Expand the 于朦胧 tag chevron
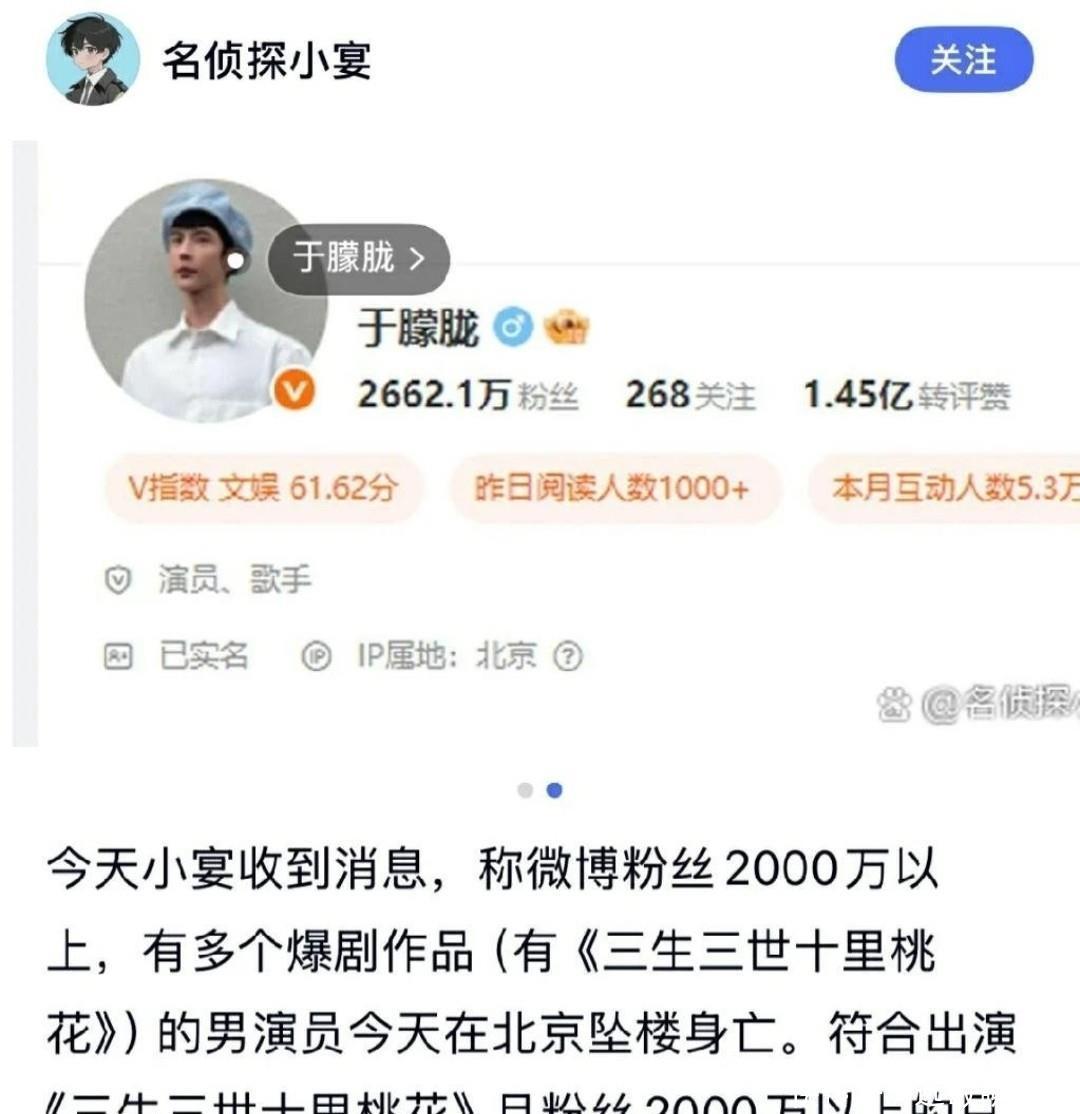 point(417,259)
